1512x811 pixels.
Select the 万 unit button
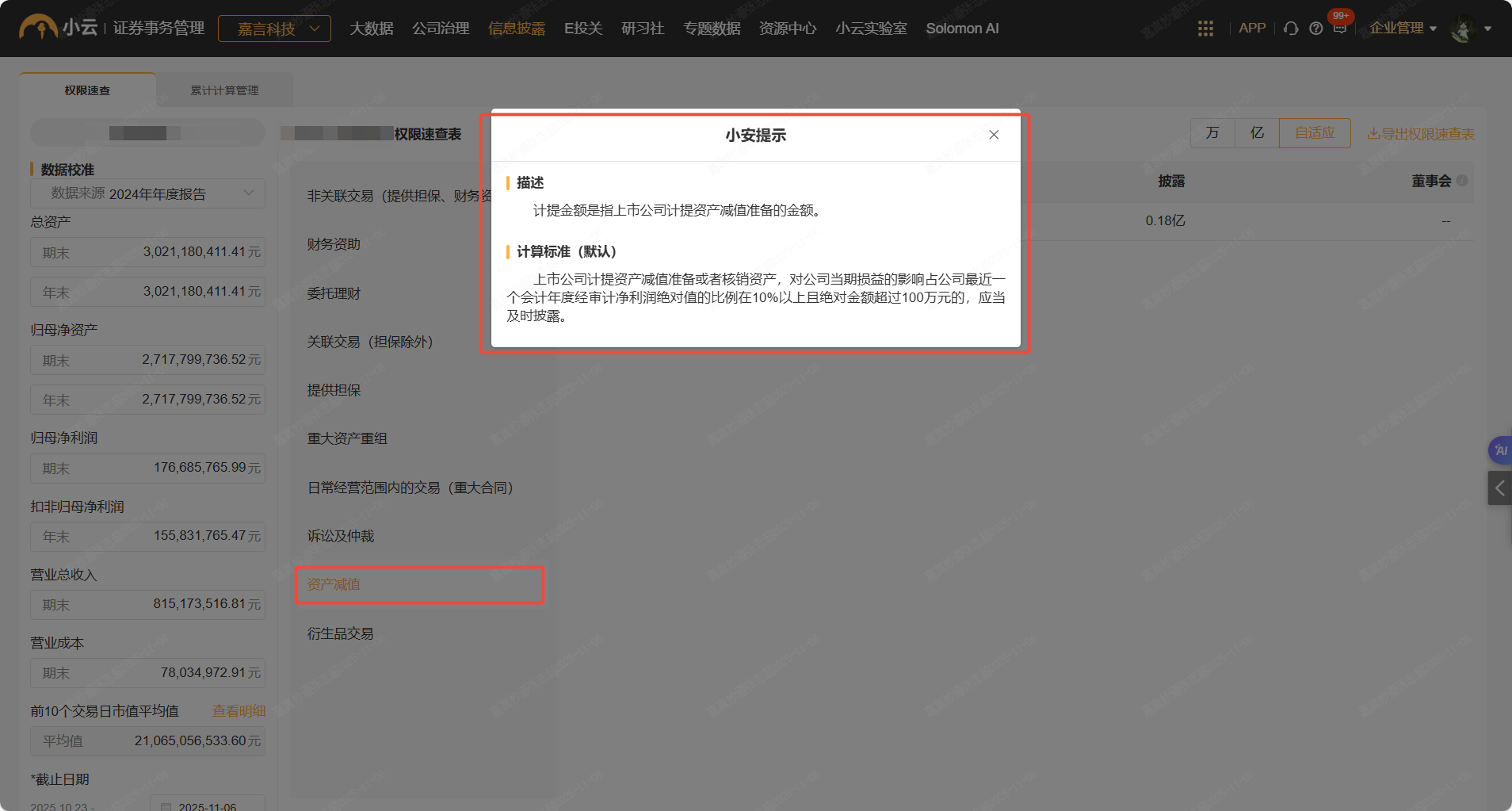pyautogui.click(x=1212, y=132)
